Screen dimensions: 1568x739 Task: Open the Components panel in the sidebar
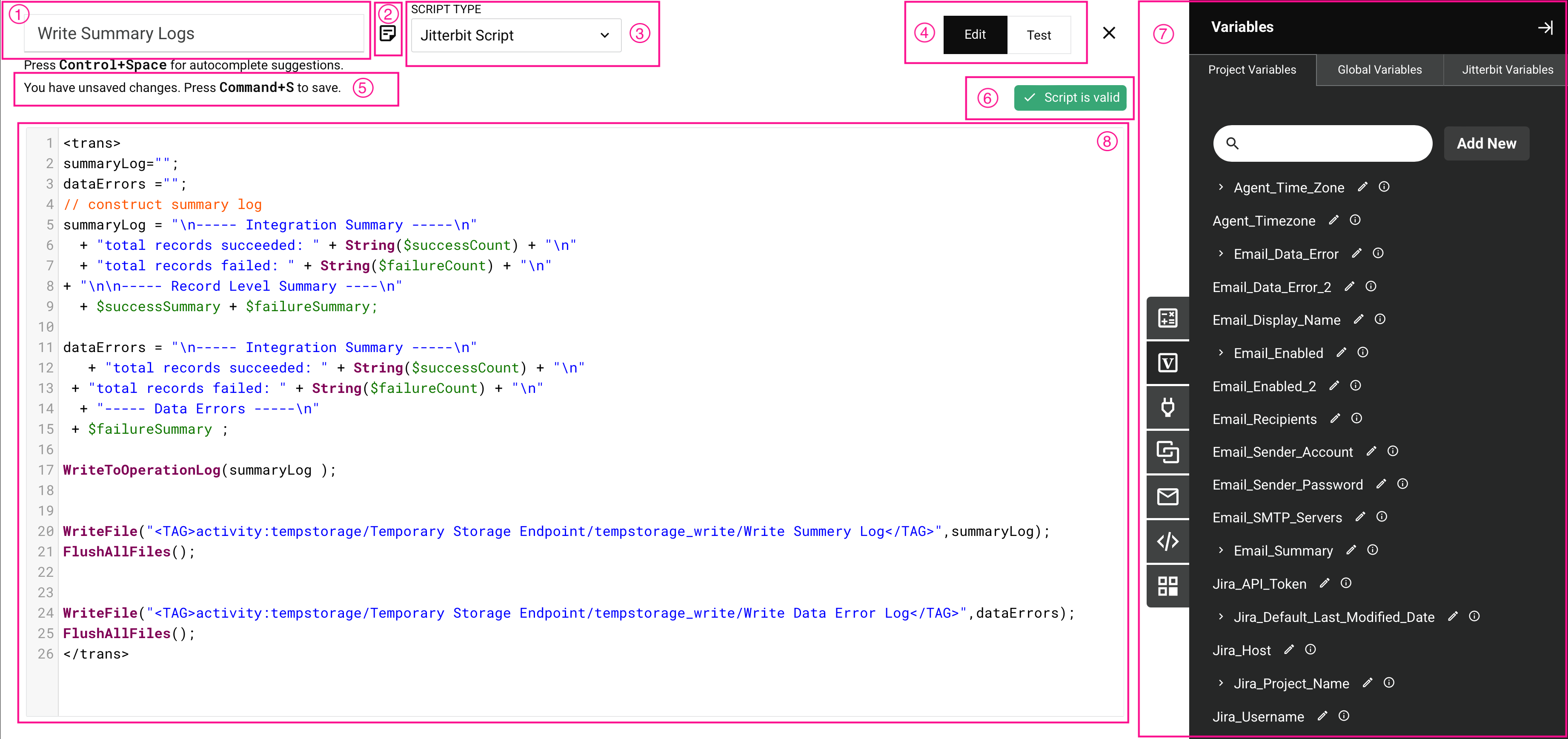1168,452
